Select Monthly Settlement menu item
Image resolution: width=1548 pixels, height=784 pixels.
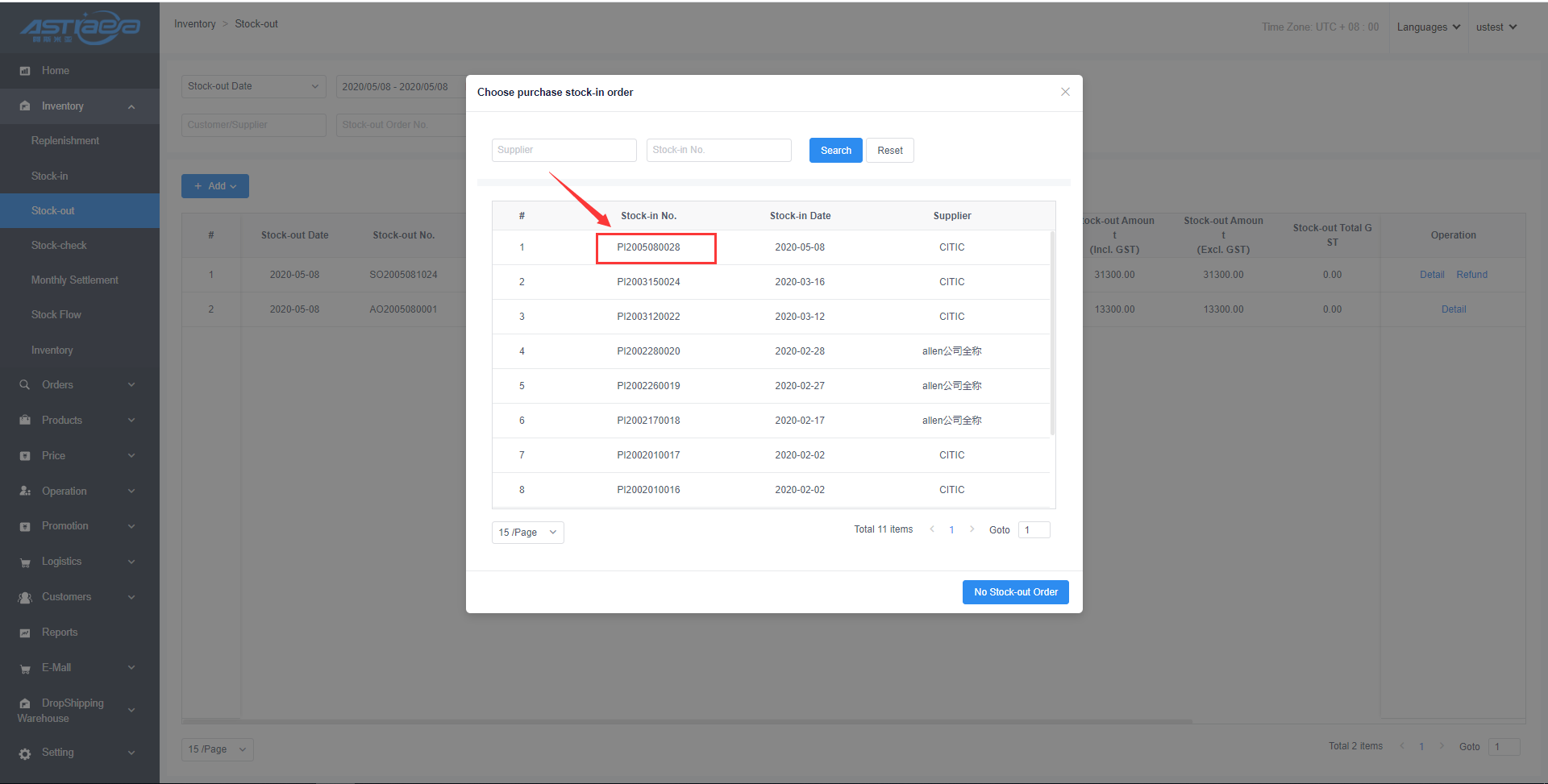point(74,280)
